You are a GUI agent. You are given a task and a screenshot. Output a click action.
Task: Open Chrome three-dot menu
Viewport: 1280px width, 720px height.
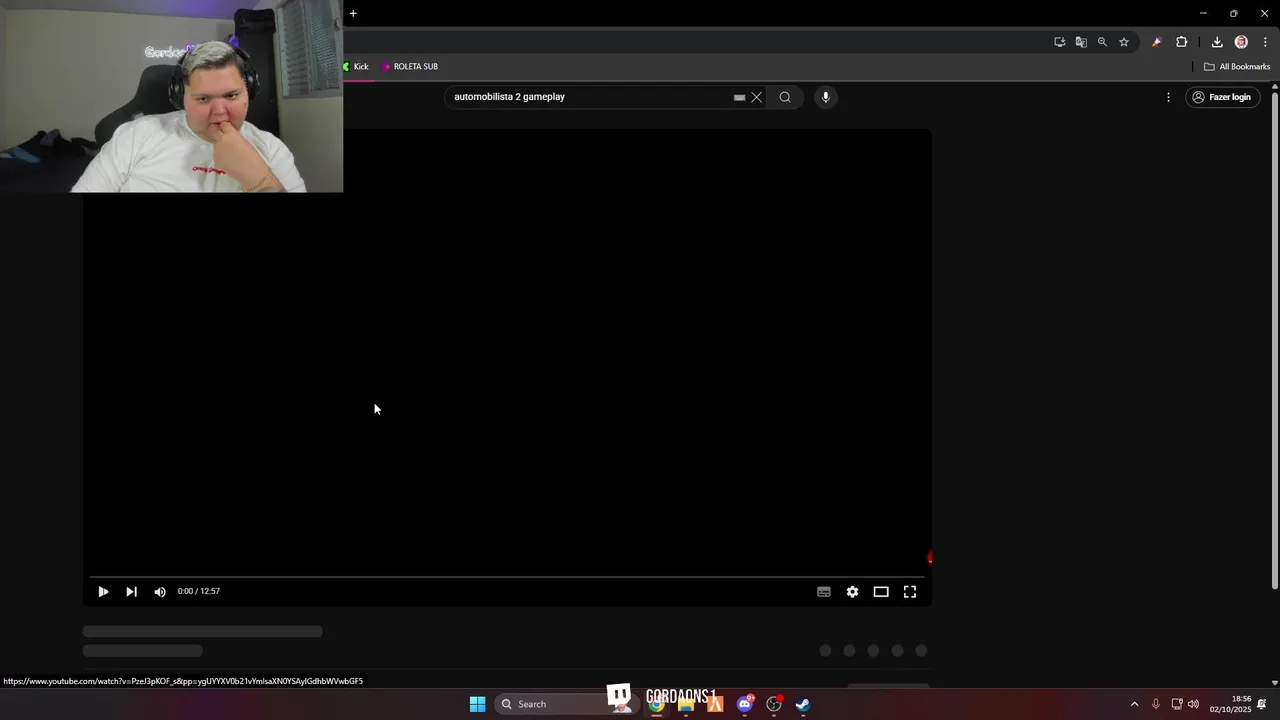tap(1265, 42)
